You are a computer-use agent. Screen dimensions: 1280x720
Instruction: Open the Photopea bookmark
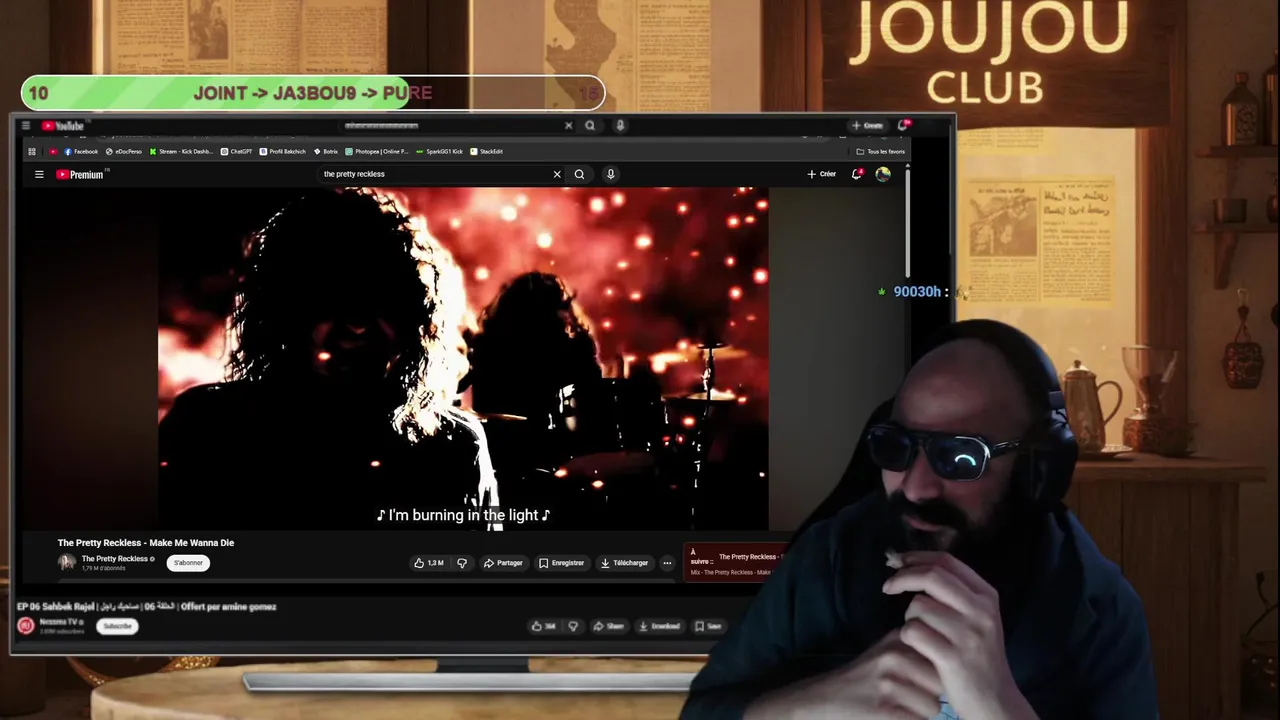(x=377, y=152)
